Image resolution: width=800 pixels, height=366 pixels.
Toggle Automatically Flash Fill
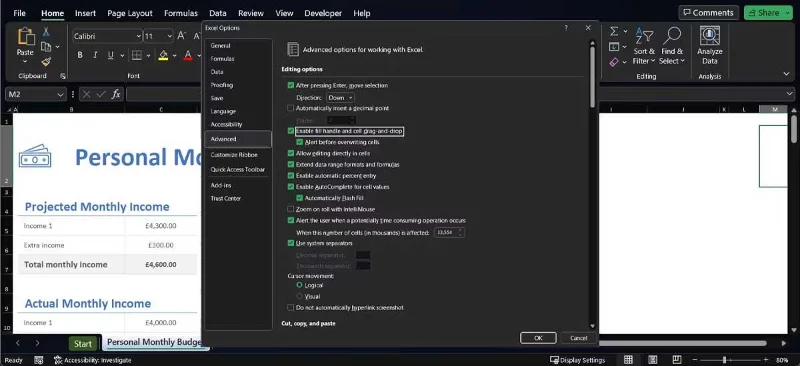click(x=300, y=198)
